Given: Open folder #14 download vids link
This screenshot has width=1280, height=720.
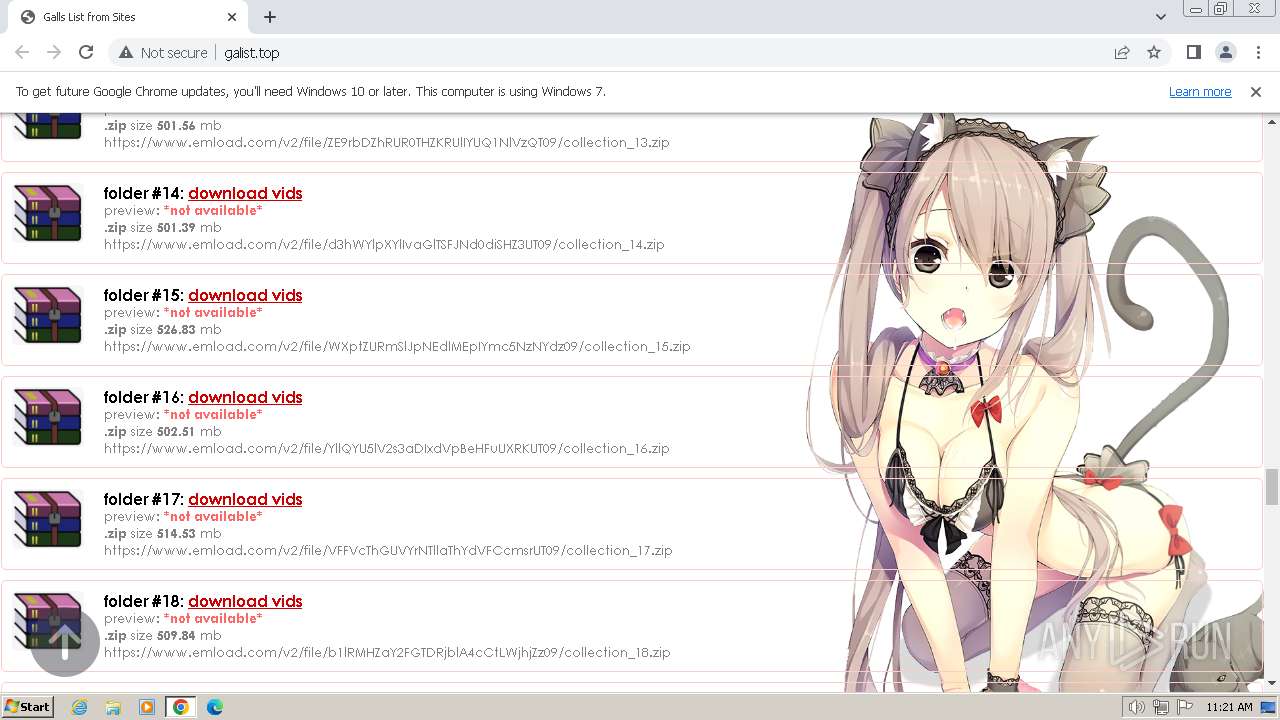Looking at the screenshot, I should (245, 193).
